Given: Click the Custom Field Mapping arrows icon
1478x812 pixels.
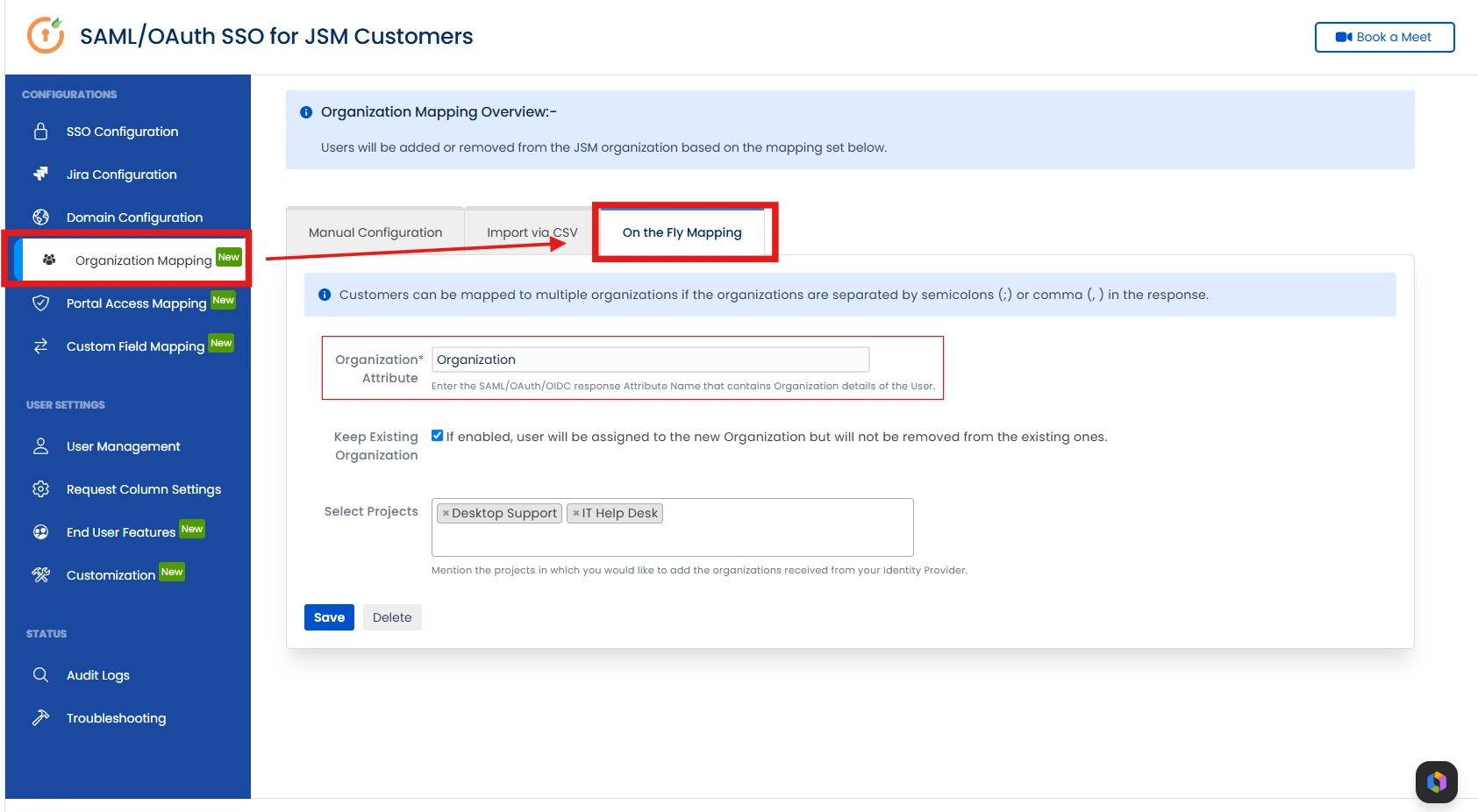Looking at the screenshot, I should (40, 345).
